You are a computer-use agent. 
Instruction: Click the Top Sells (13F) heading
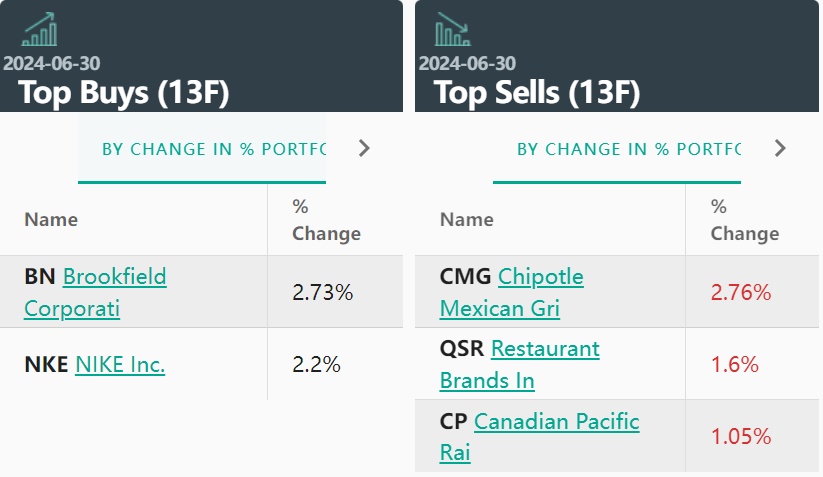[537, 94]
